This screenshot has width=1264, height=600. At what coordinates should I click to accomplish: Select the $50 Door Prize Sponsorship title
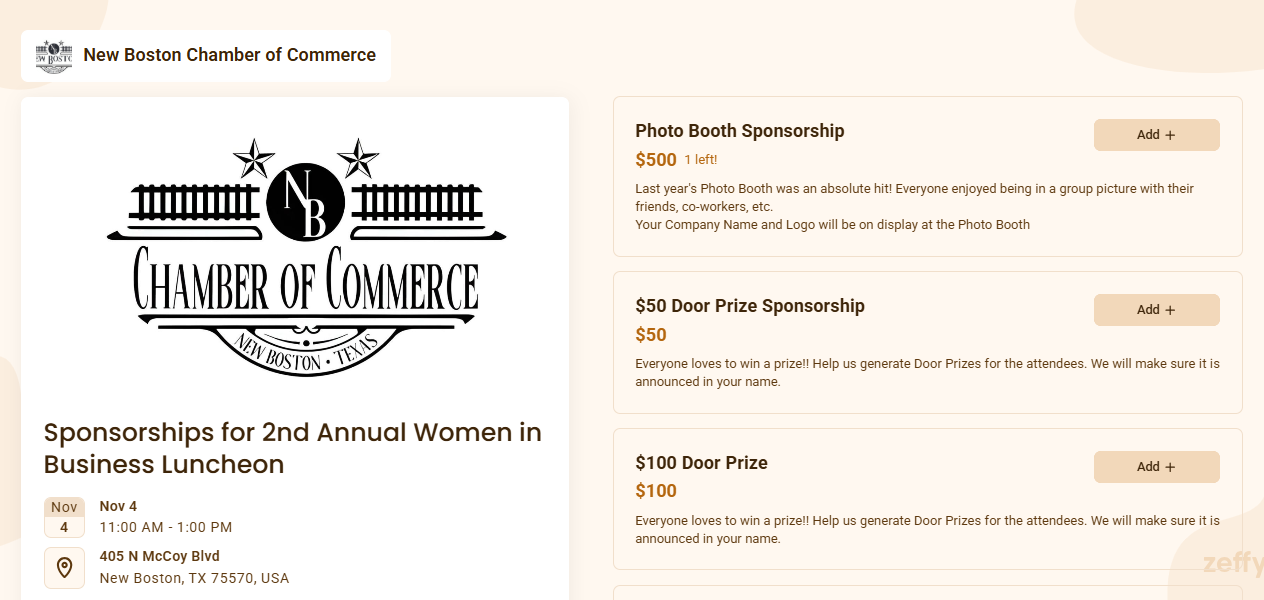coord(750,306)
